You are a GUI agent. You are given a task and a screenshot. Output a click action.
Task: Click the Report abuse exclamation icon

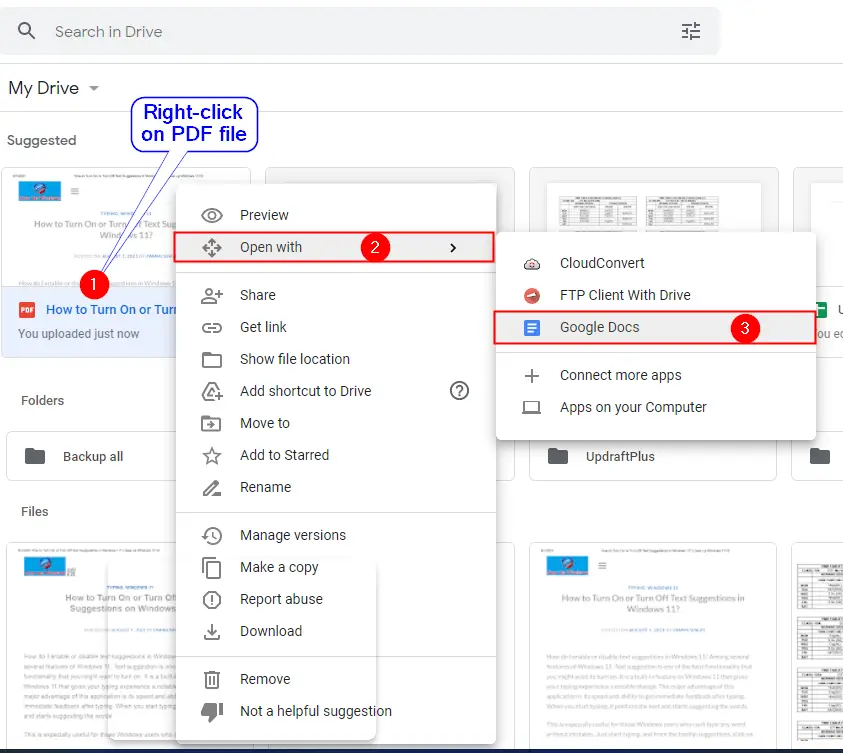point(212,599)
